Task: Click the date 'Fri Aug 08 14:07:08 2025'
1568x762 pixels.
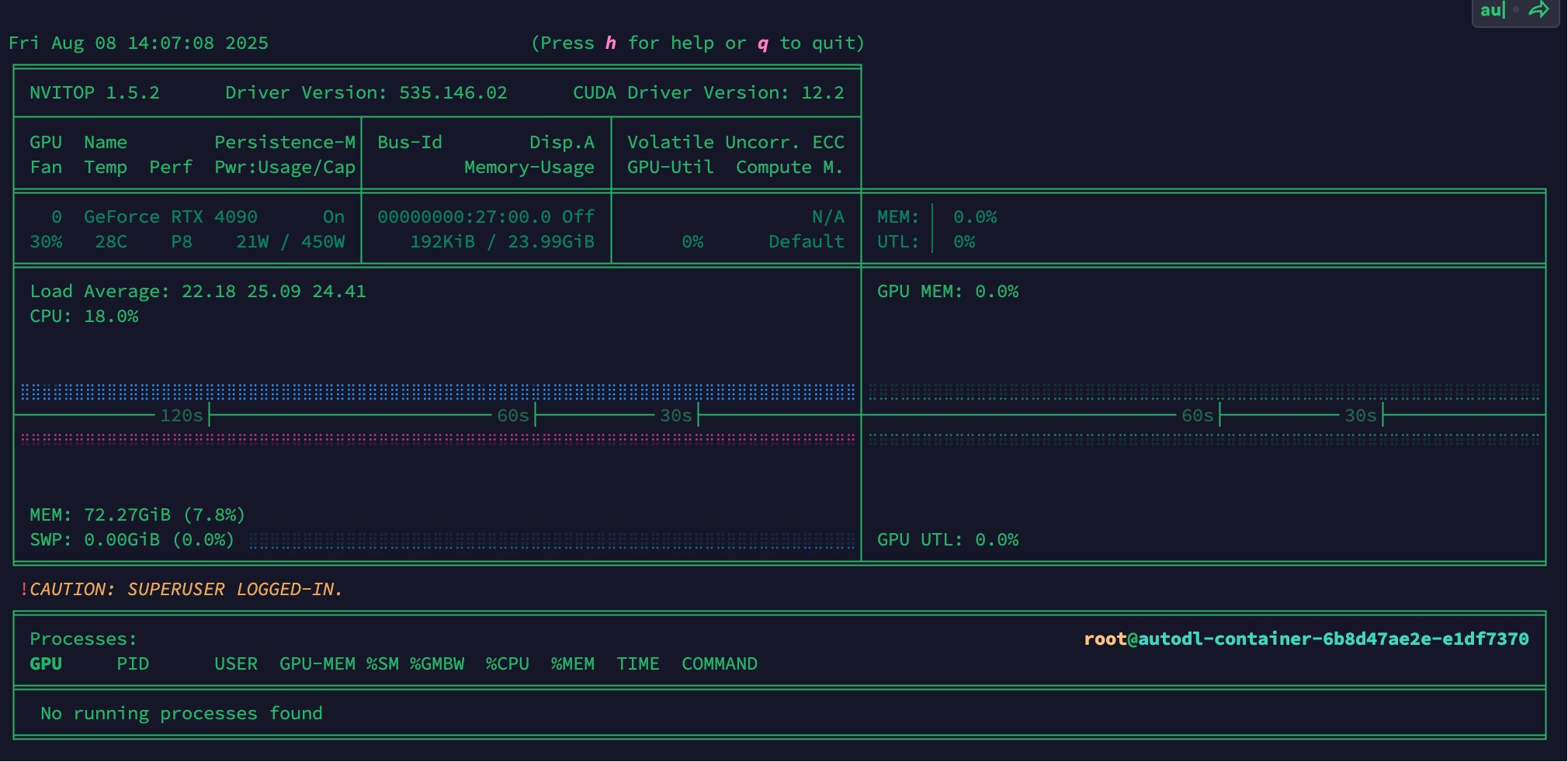Action: (x=138, y=43)
